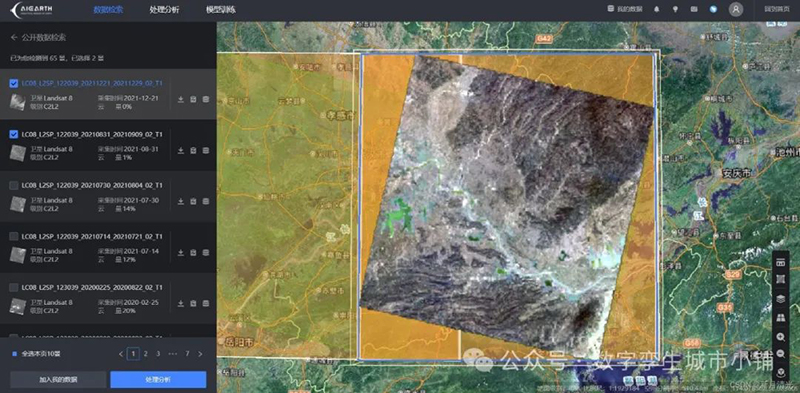This screenshot has height=393, width=800.
Task: Go back using the public data search arrow
Action: (14, 38)
